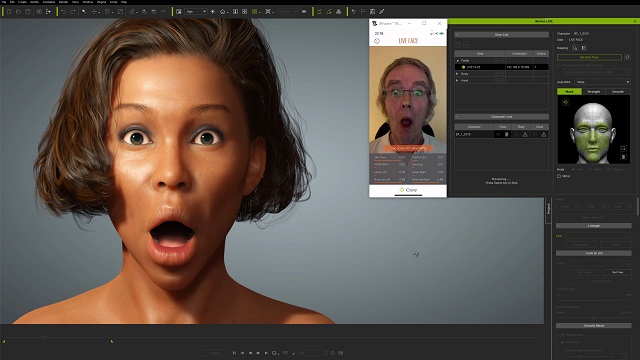
Task: Switch to the Strength tab
Action: (x=594, y=91)
